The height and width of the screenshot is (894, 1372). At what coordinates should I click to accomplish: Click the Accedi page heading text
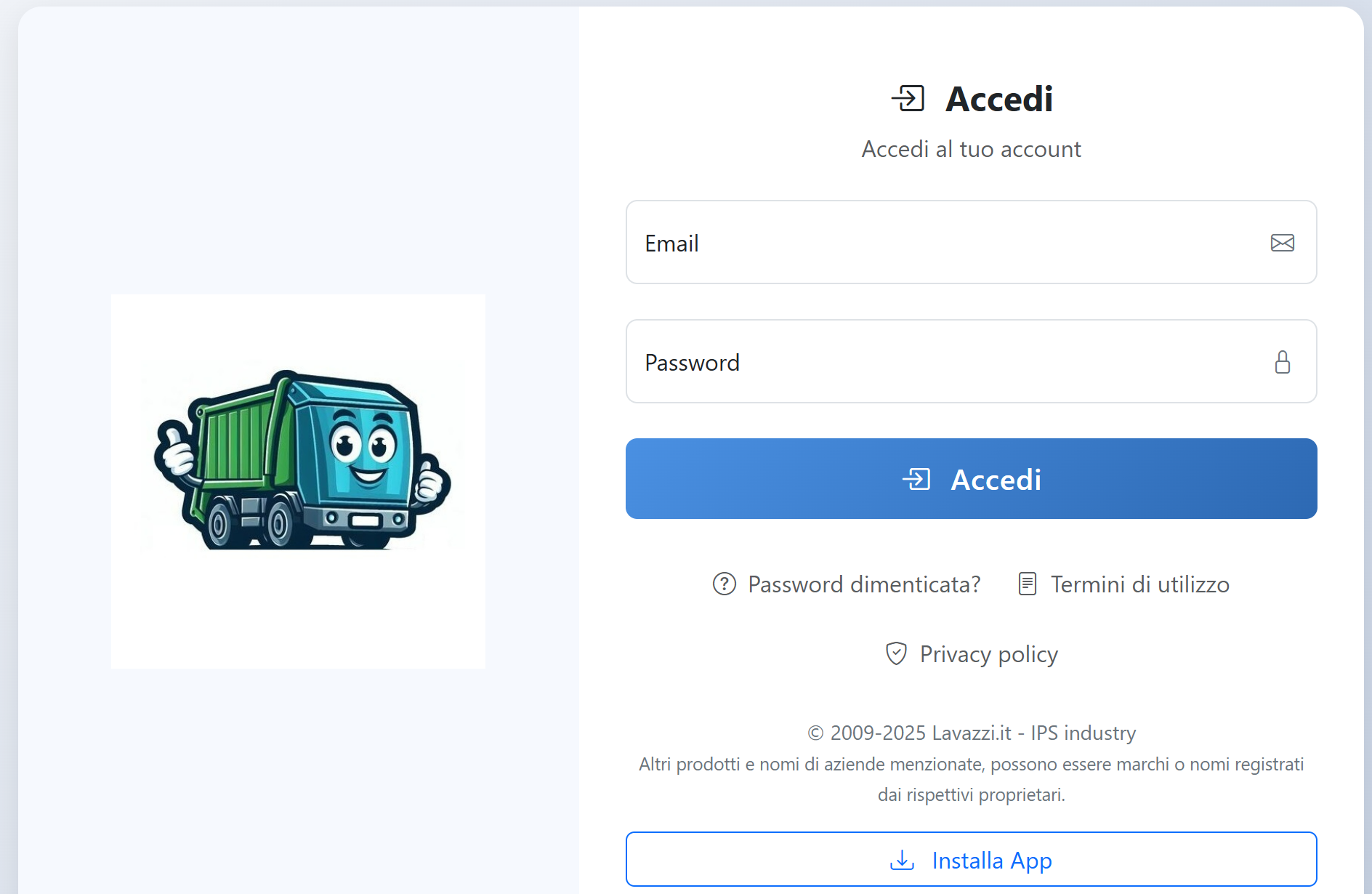[999, 99]
